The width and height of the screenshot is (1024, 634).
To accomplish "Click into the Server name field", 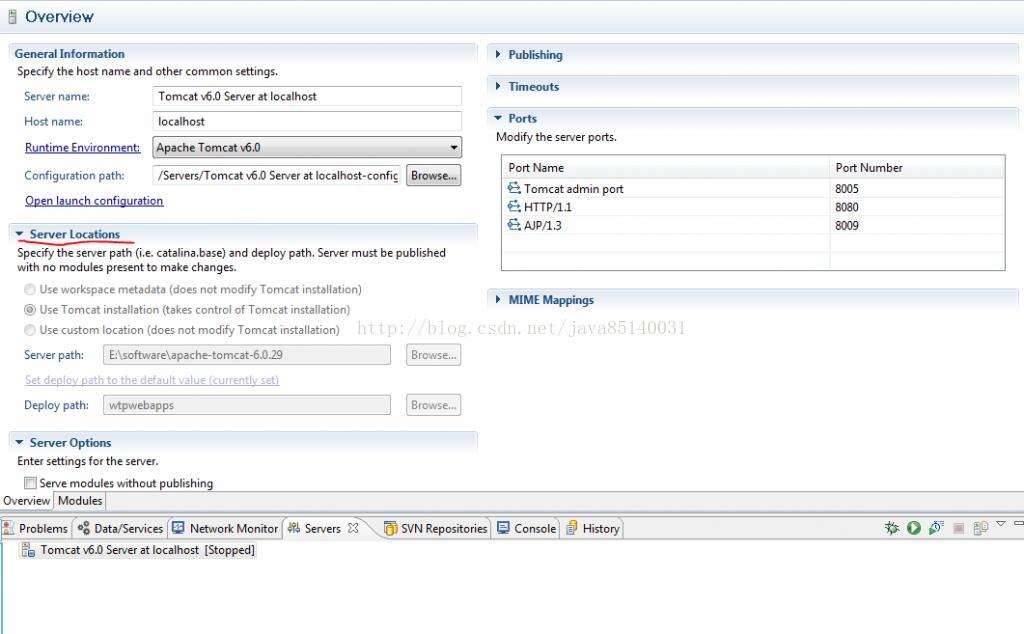I will (307, 96).
